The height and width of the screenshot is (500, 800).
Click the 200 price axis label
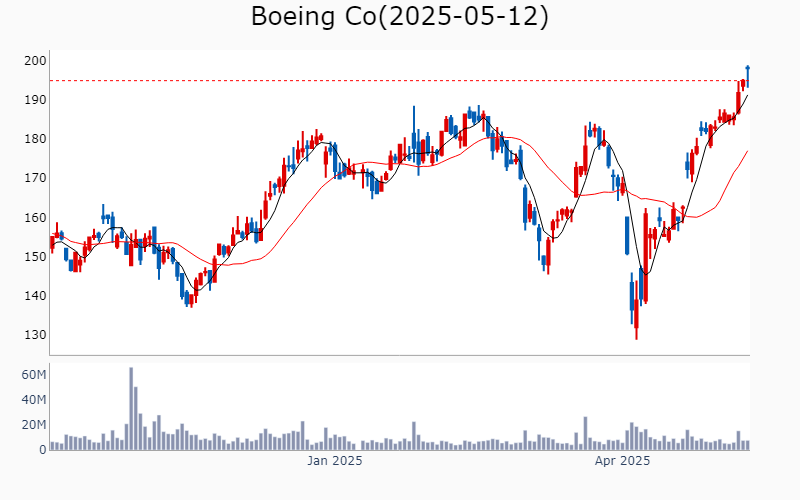35,61
